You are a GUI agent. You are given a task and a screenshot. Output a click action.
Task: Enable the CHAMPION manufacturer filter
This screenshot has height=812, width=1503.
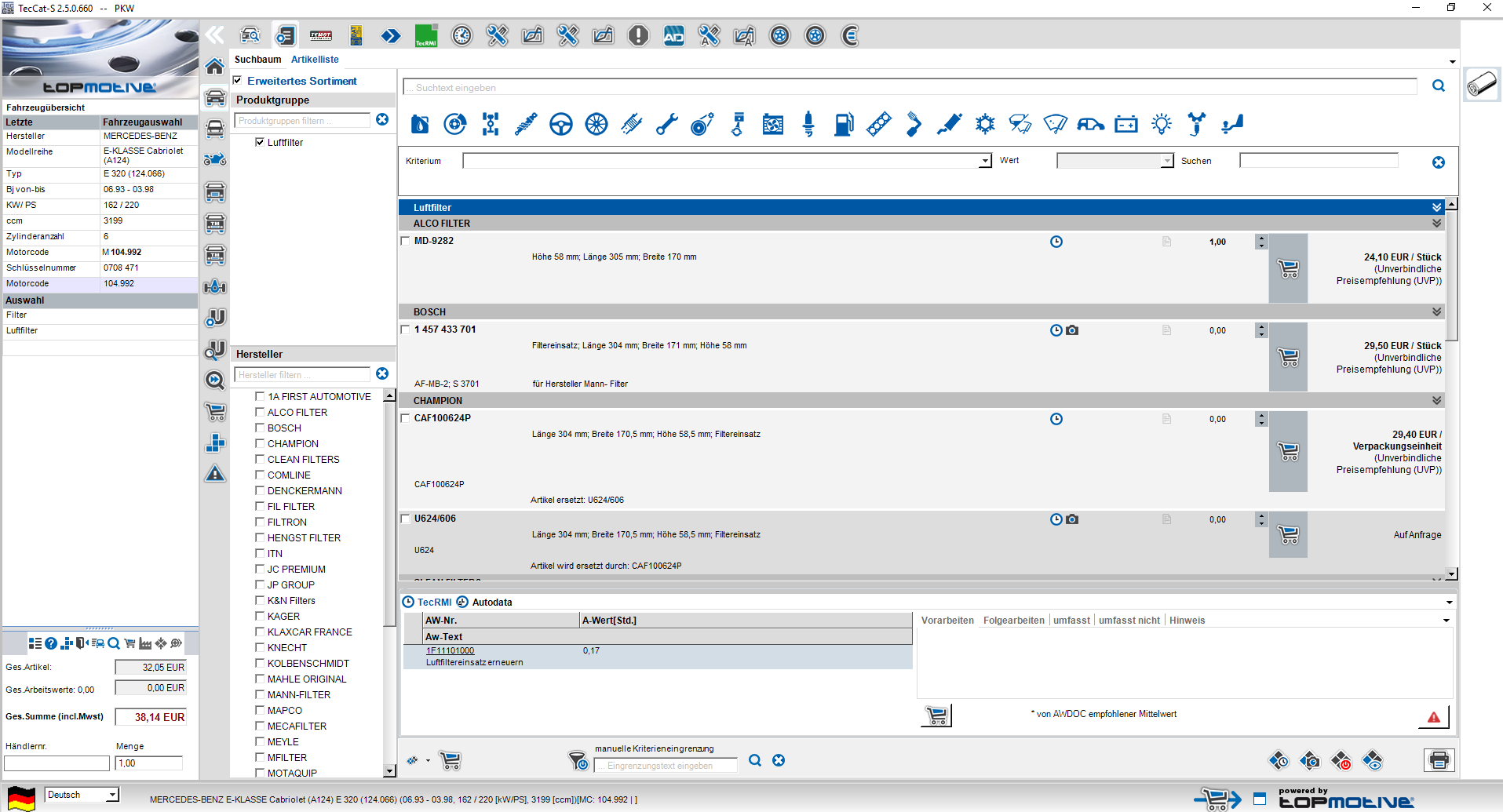(x=260, y=443)
